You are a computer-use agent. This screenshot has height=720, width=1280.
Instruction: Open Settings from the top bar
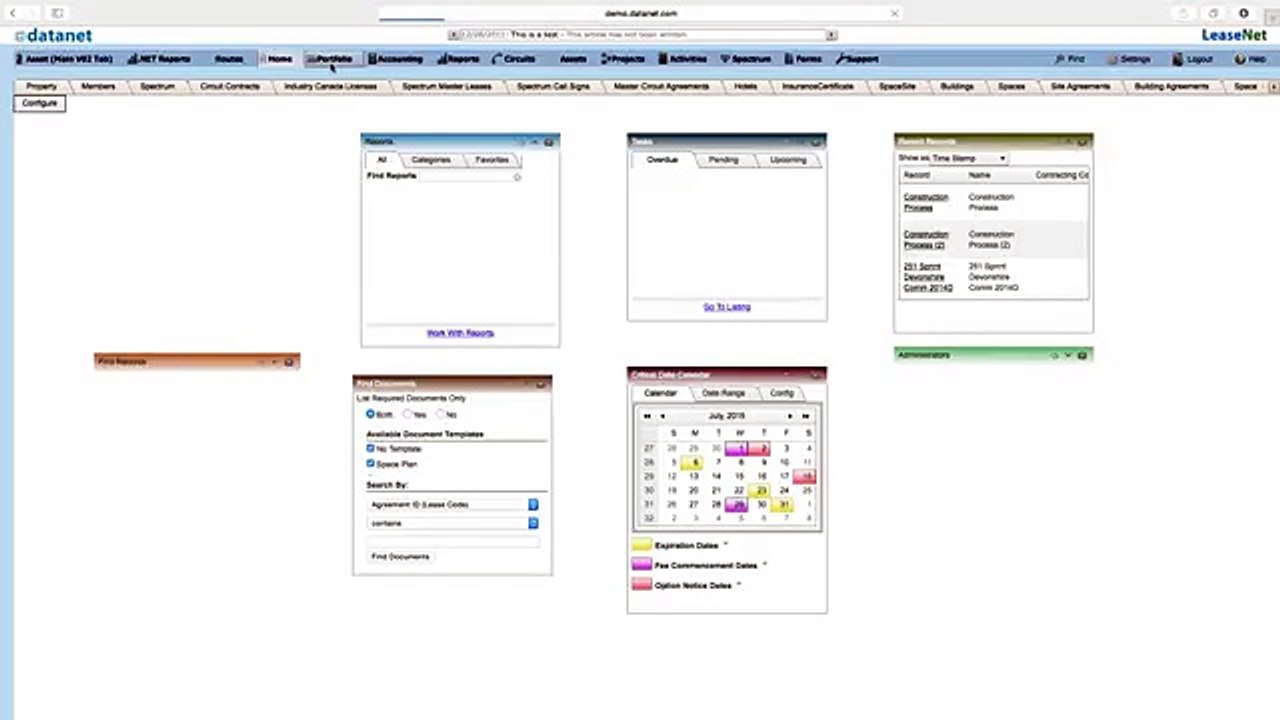coord(1129,59)
